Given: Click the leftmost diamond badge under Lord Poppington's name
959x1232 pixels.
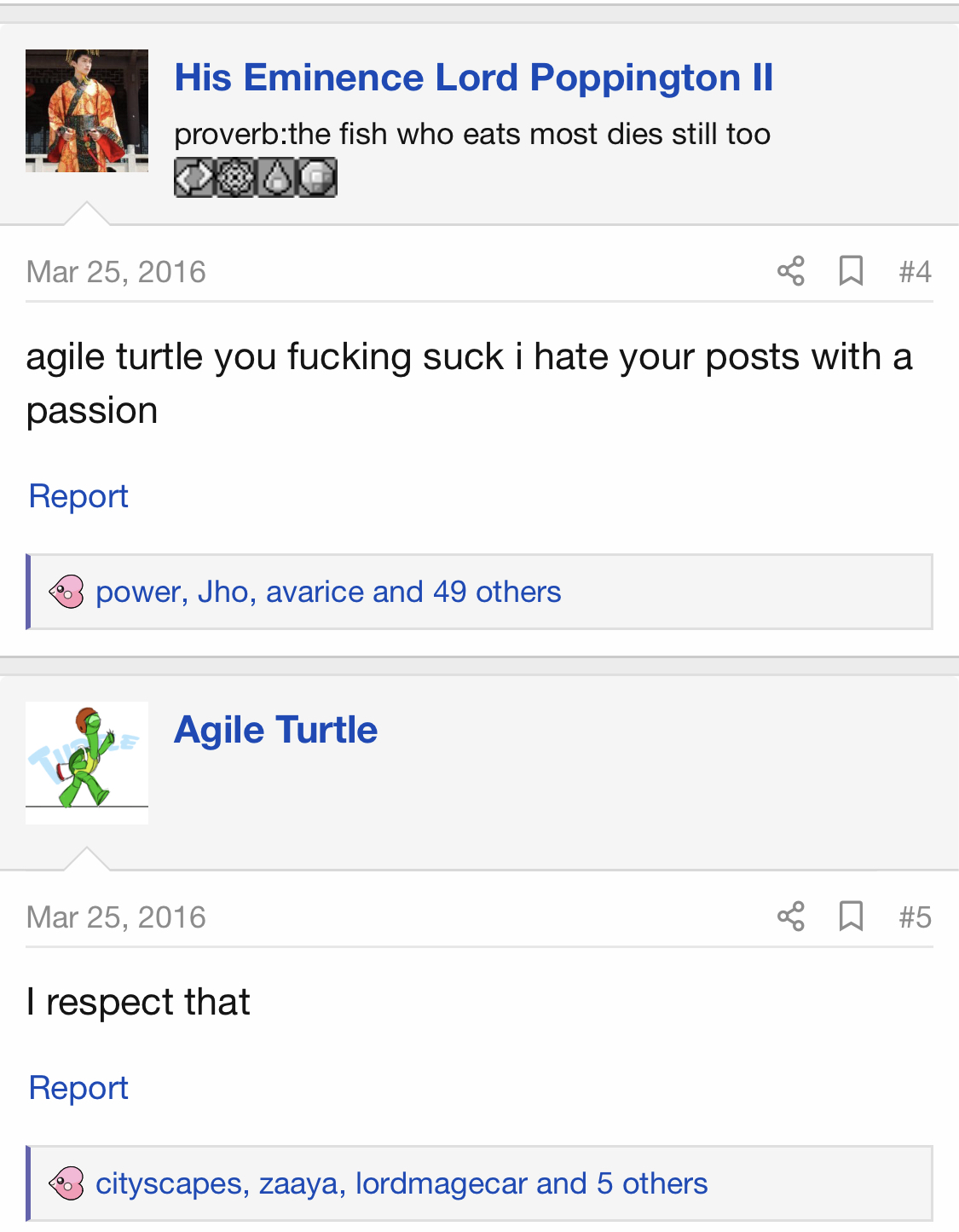Looking at the screenshot, I should coord(194,178).
